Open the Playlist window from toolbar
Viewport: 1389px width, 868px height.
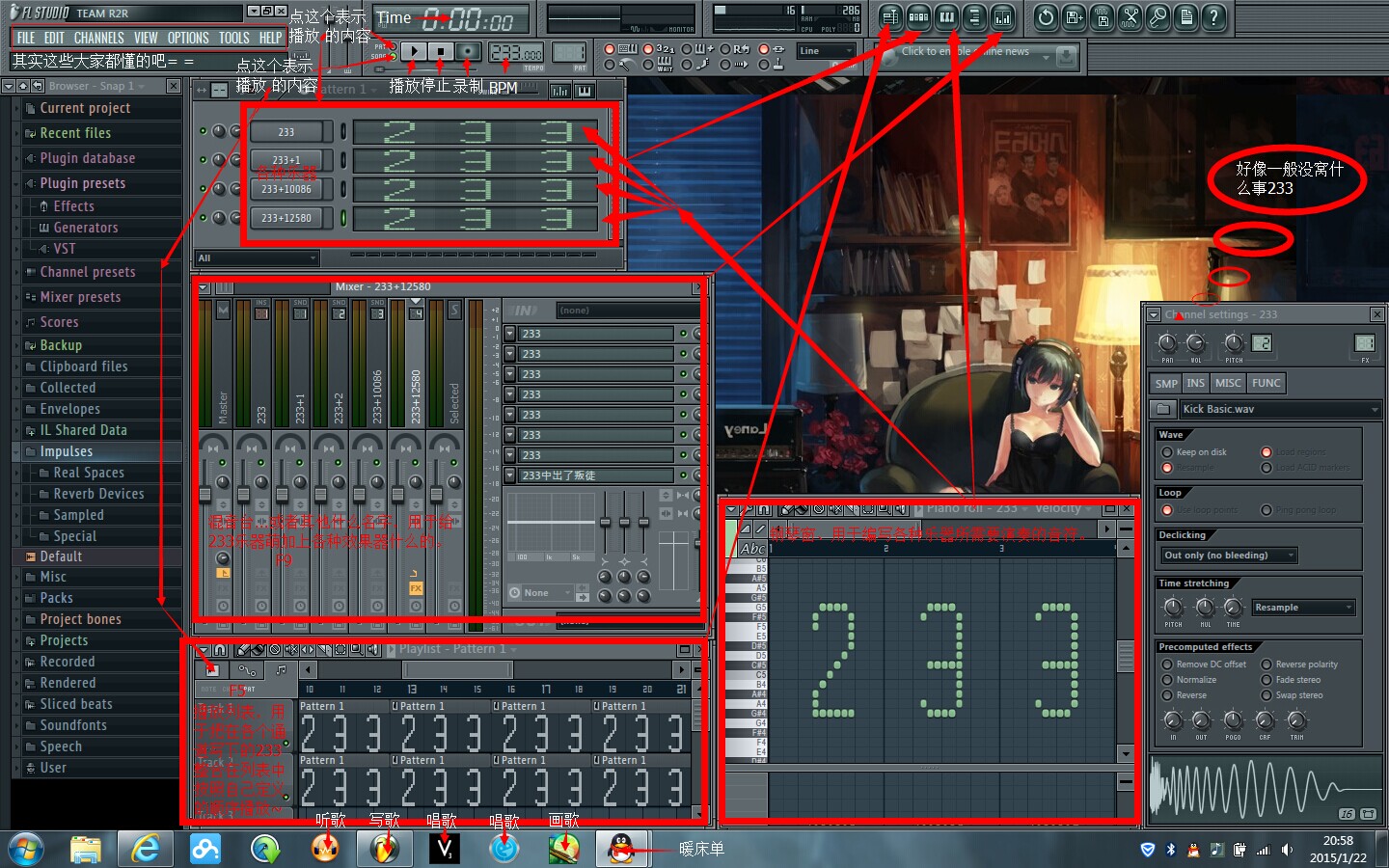[890, 16]
